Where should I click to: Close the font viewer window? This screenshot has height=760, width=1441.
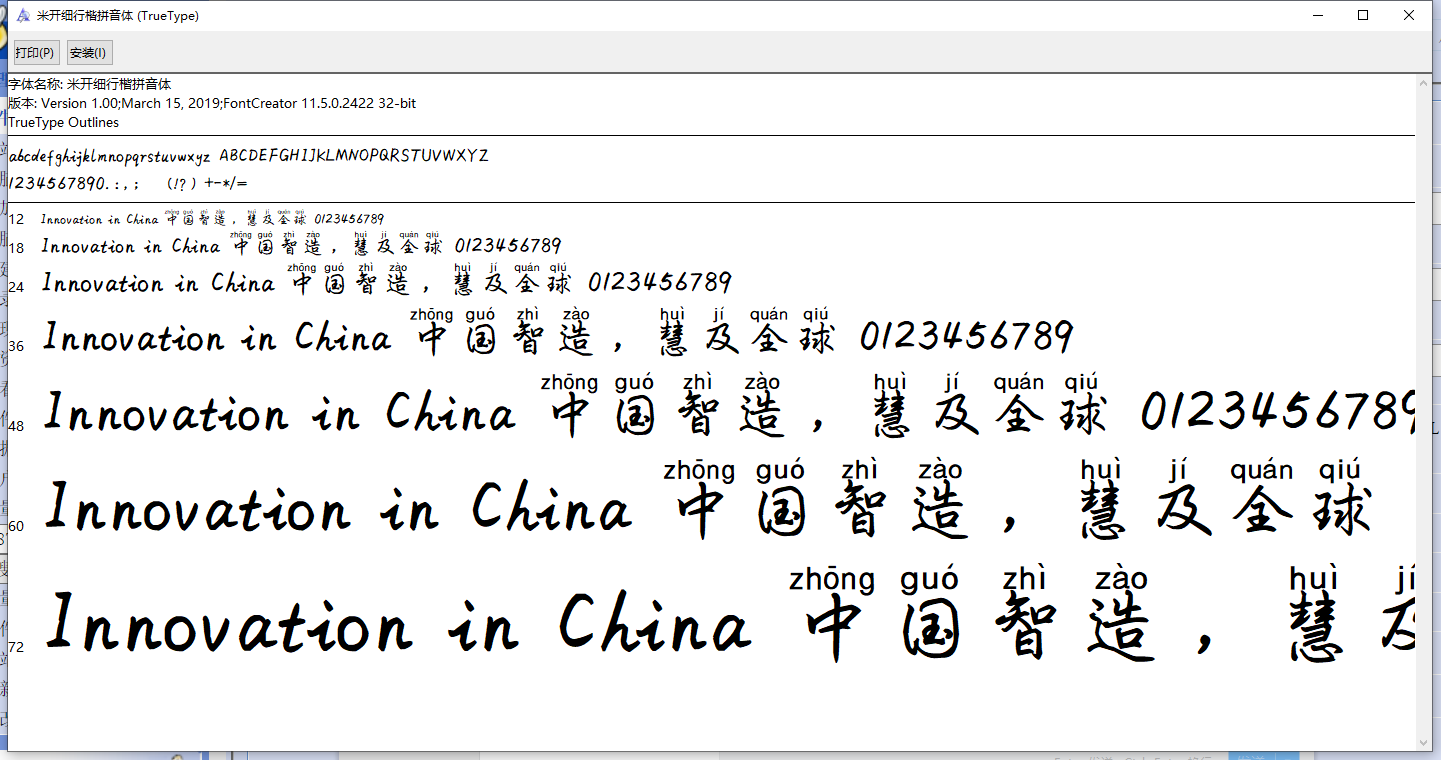point(1409,15)
